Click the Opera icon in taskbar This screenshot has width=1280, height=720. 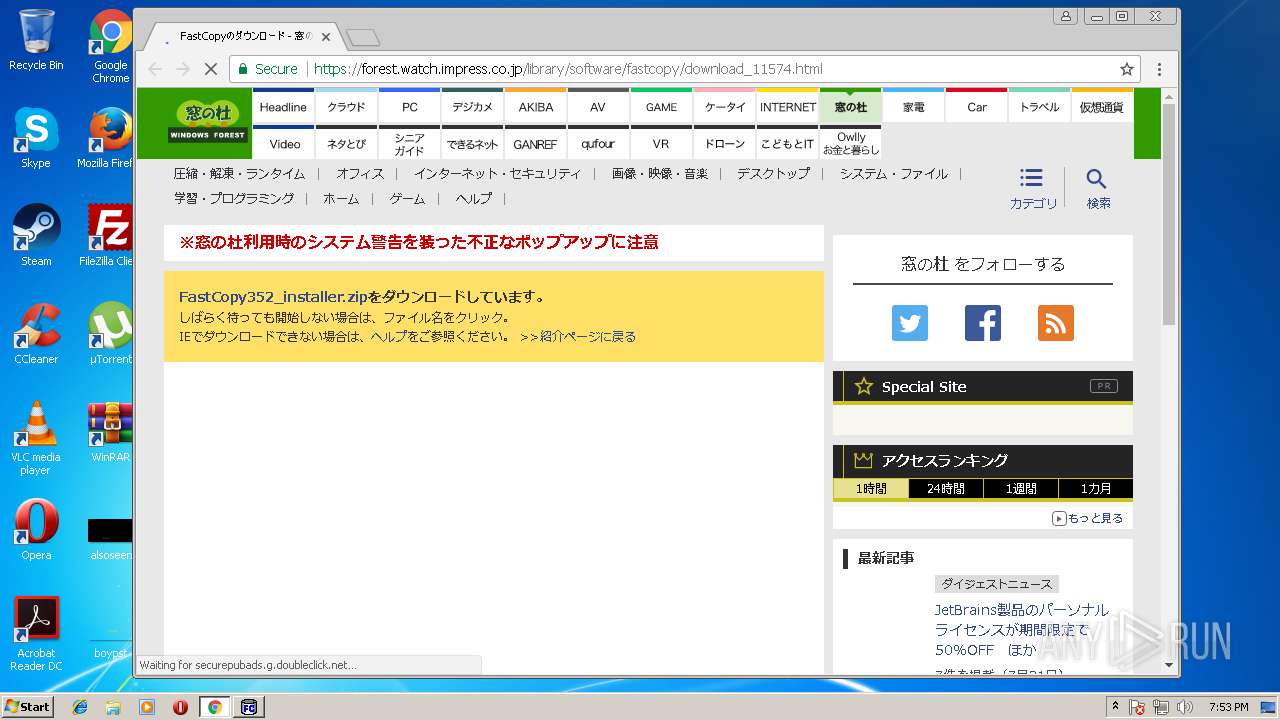point(180,707)
